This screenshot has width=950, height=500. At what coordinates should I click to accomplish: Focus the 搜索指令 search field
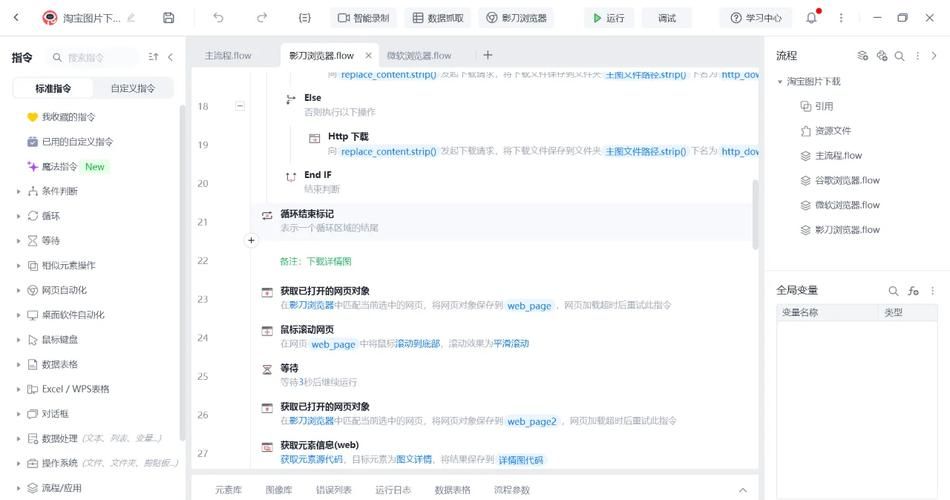(x=91, y=58)
